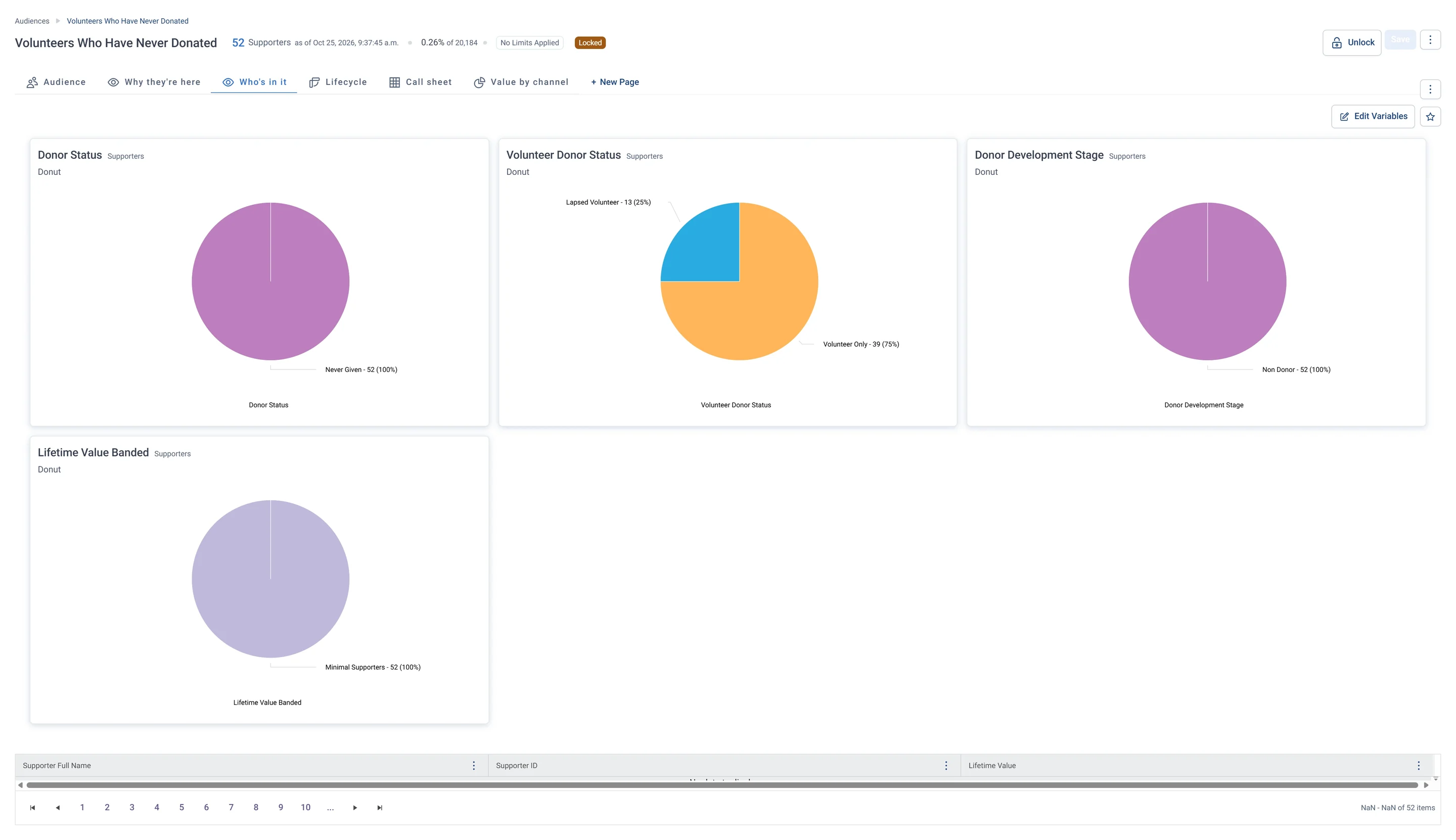This screenshot has width=1456, height=840.
Task: Click the pagination ellipsis for more pages
Action: pyautogui.click(x=330, y=808)
